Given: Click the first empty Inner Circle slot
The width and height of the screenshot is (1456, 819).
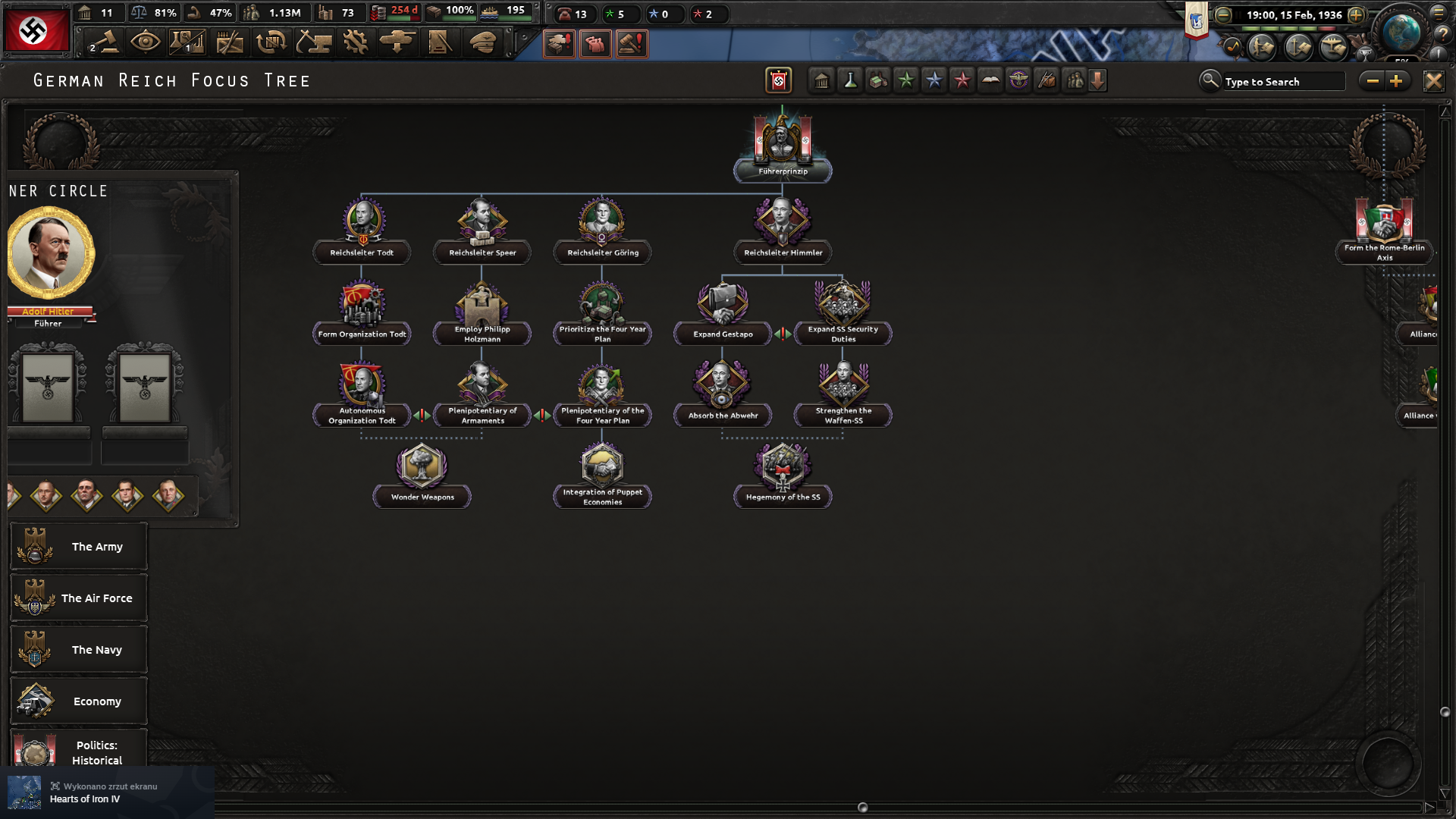Looking at the screenshot, I should [48, 387].
